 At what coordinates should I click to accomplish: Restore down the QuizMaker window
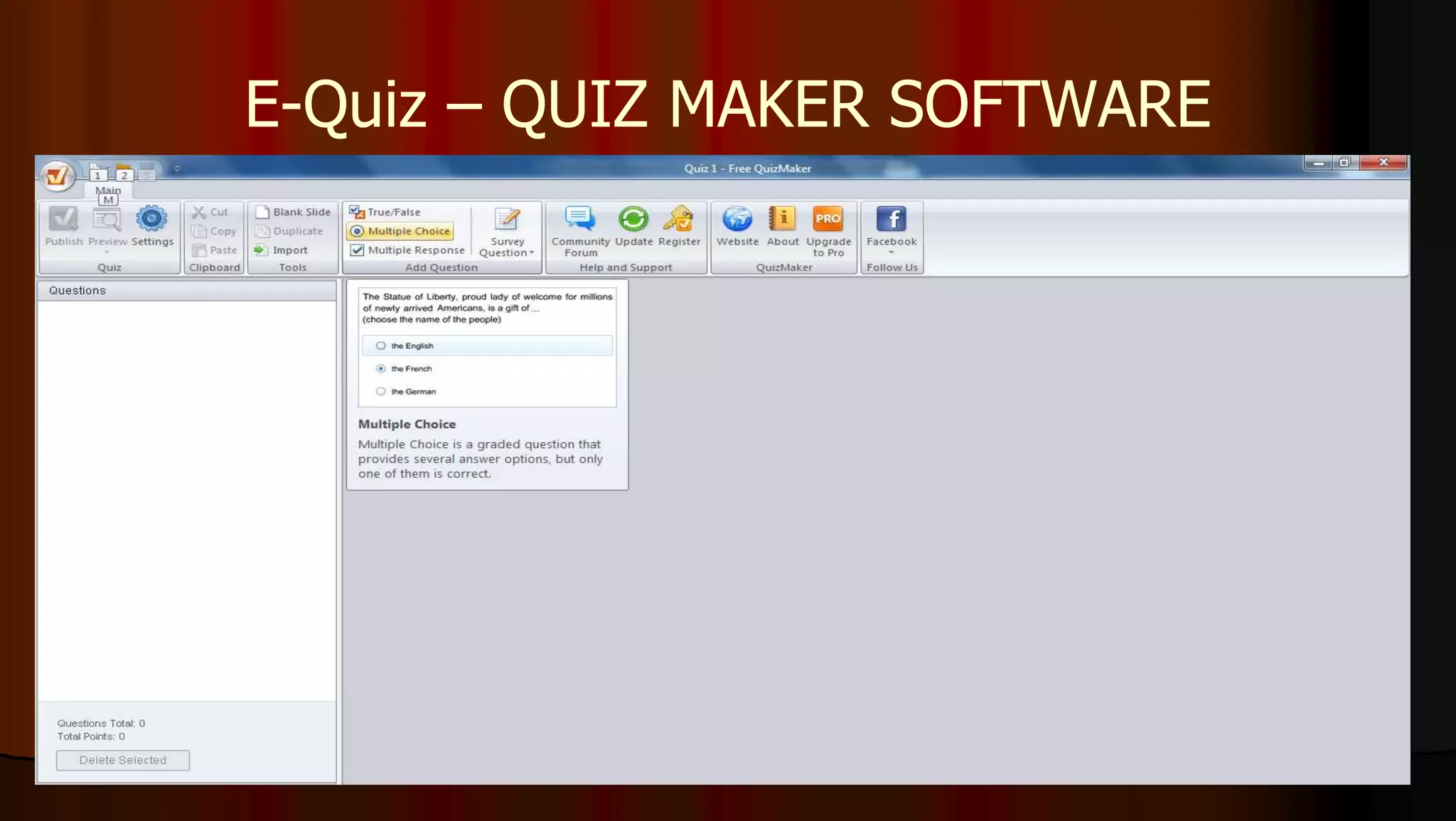[1344, 163]
